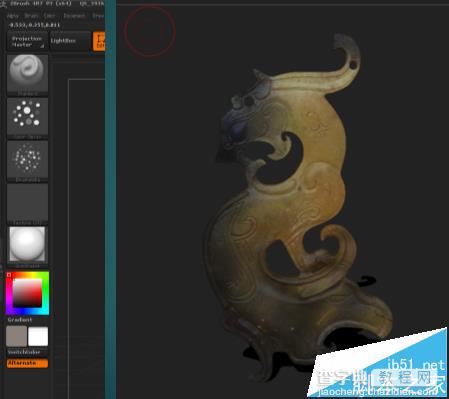Pick a color in the color picker square
Viewport: 449px width, 399px height.
click(x=27, y=293)
